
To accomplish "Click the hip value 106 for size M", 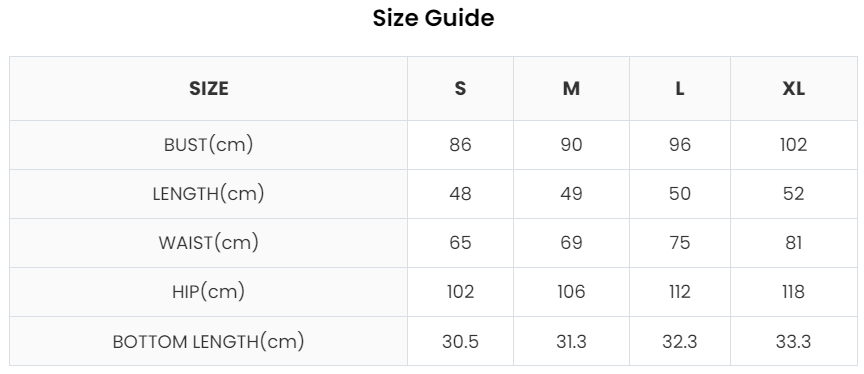I will tap(571, 292).
